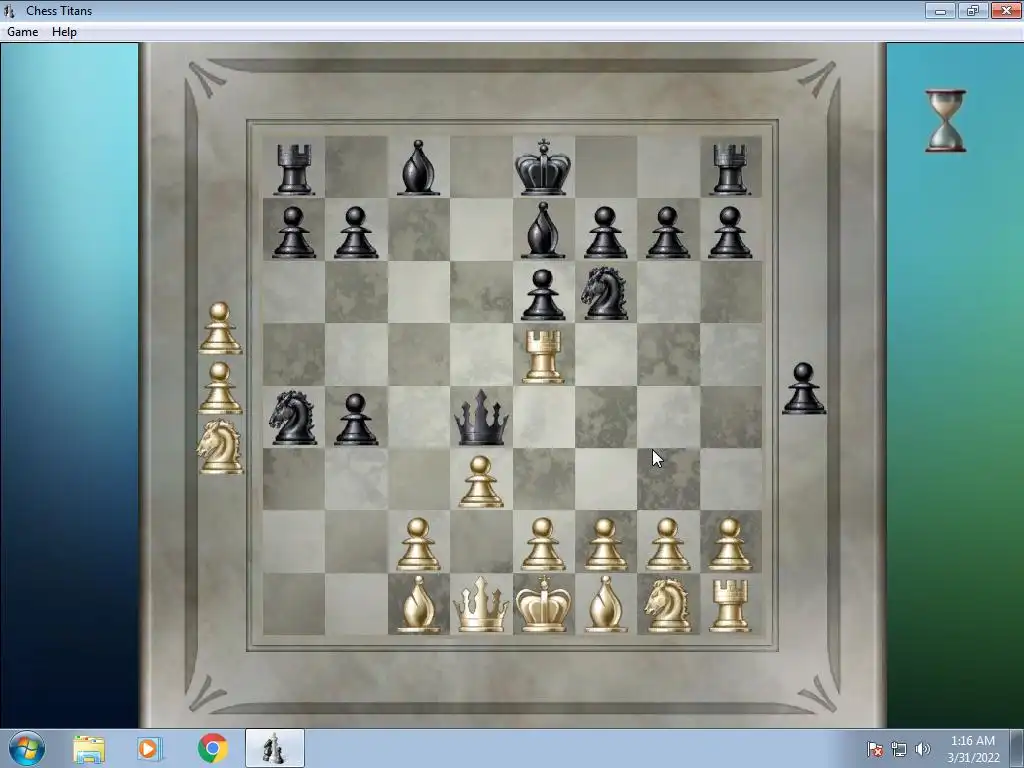Screen dimensions: 1024x768
Task: Select the white rook on e5
Action: 543,356
